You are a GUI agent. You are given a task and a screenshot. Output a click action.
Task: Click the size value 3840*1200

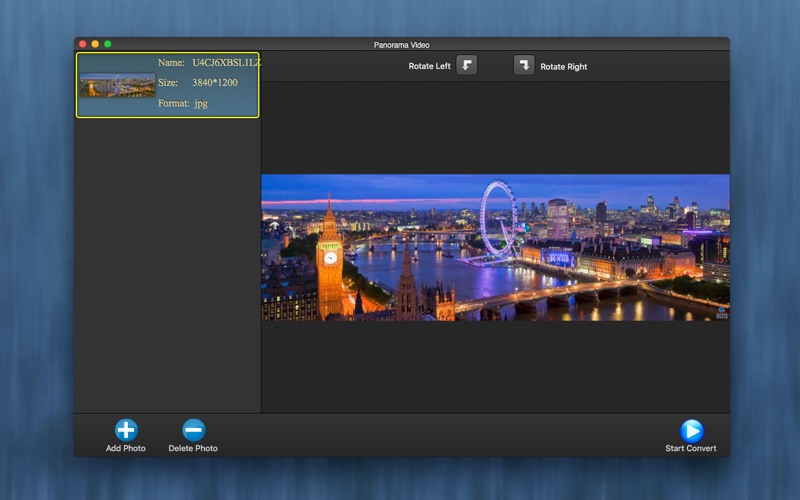pos(215,83)
